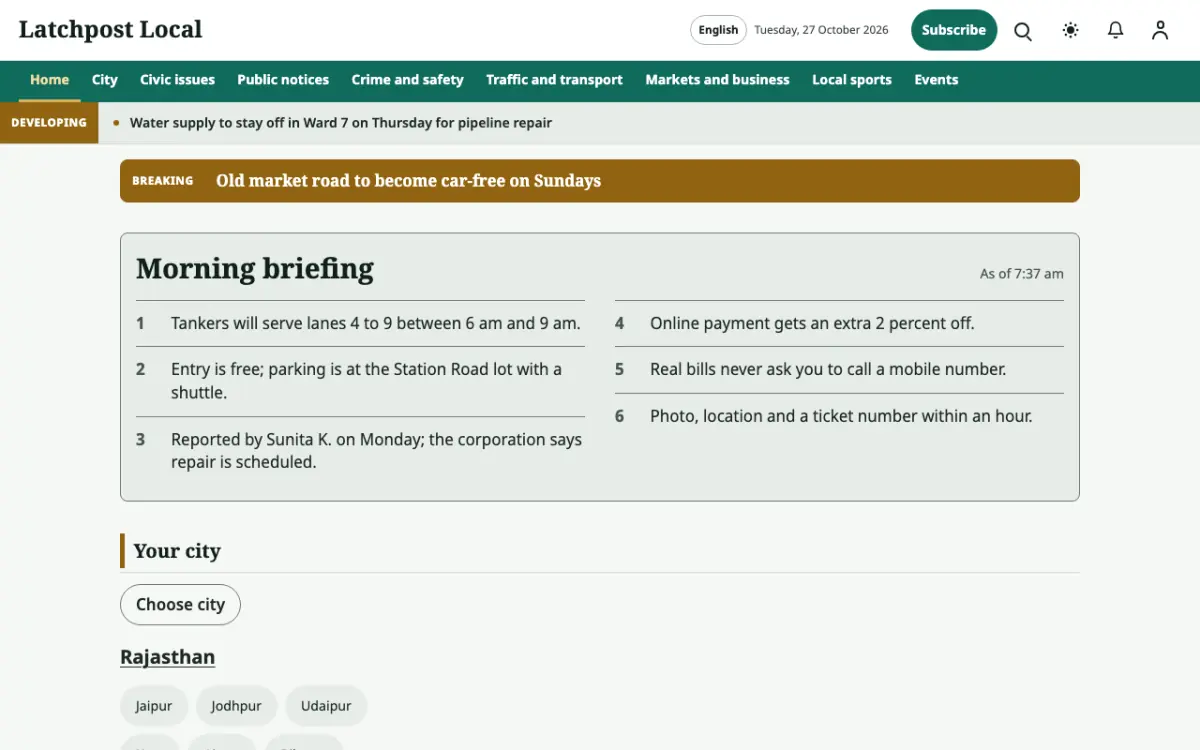Open the search icon in header

(x=1023, y=30)
